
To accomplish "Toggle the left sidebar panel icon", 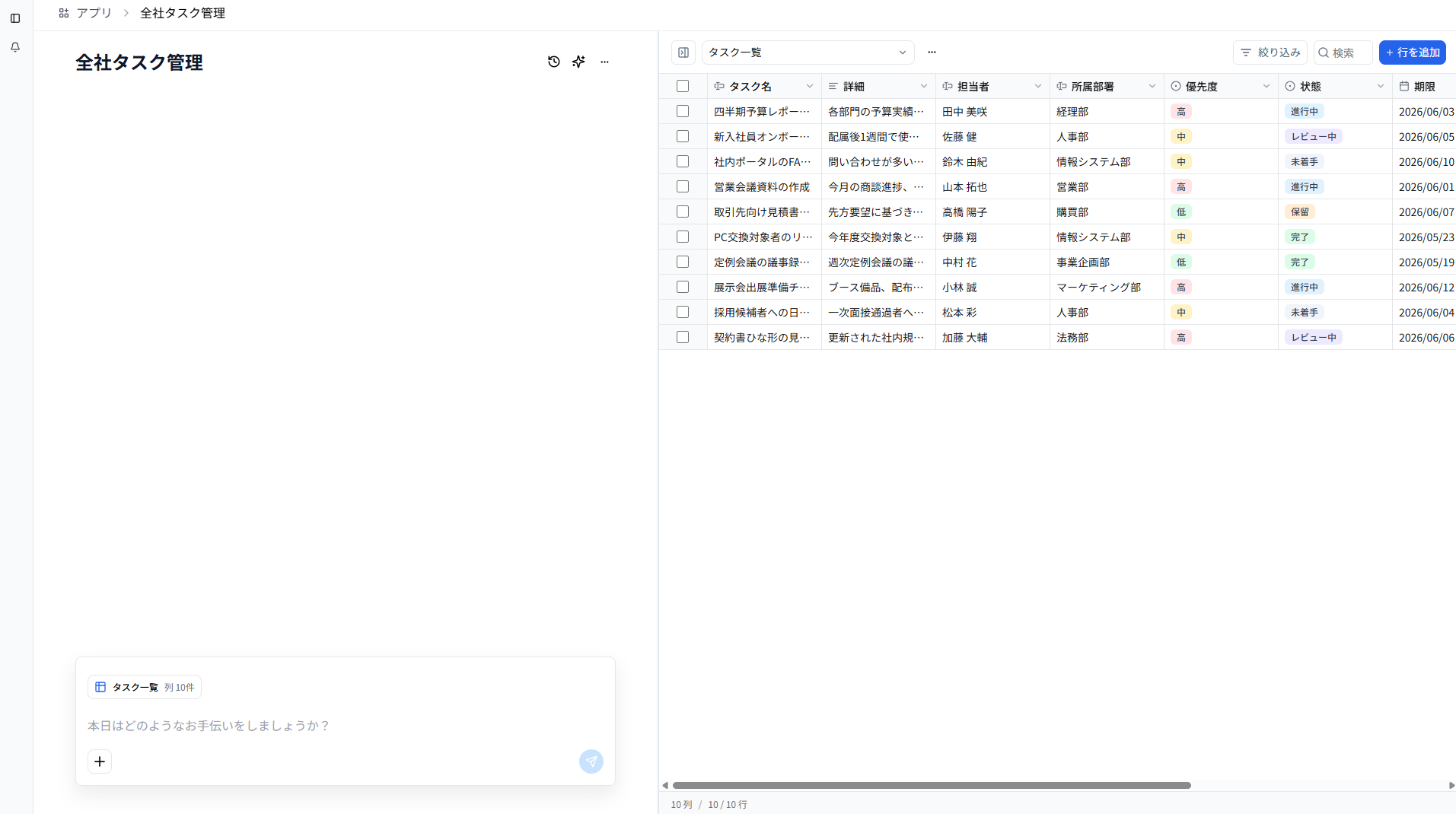I will (15, 18).
